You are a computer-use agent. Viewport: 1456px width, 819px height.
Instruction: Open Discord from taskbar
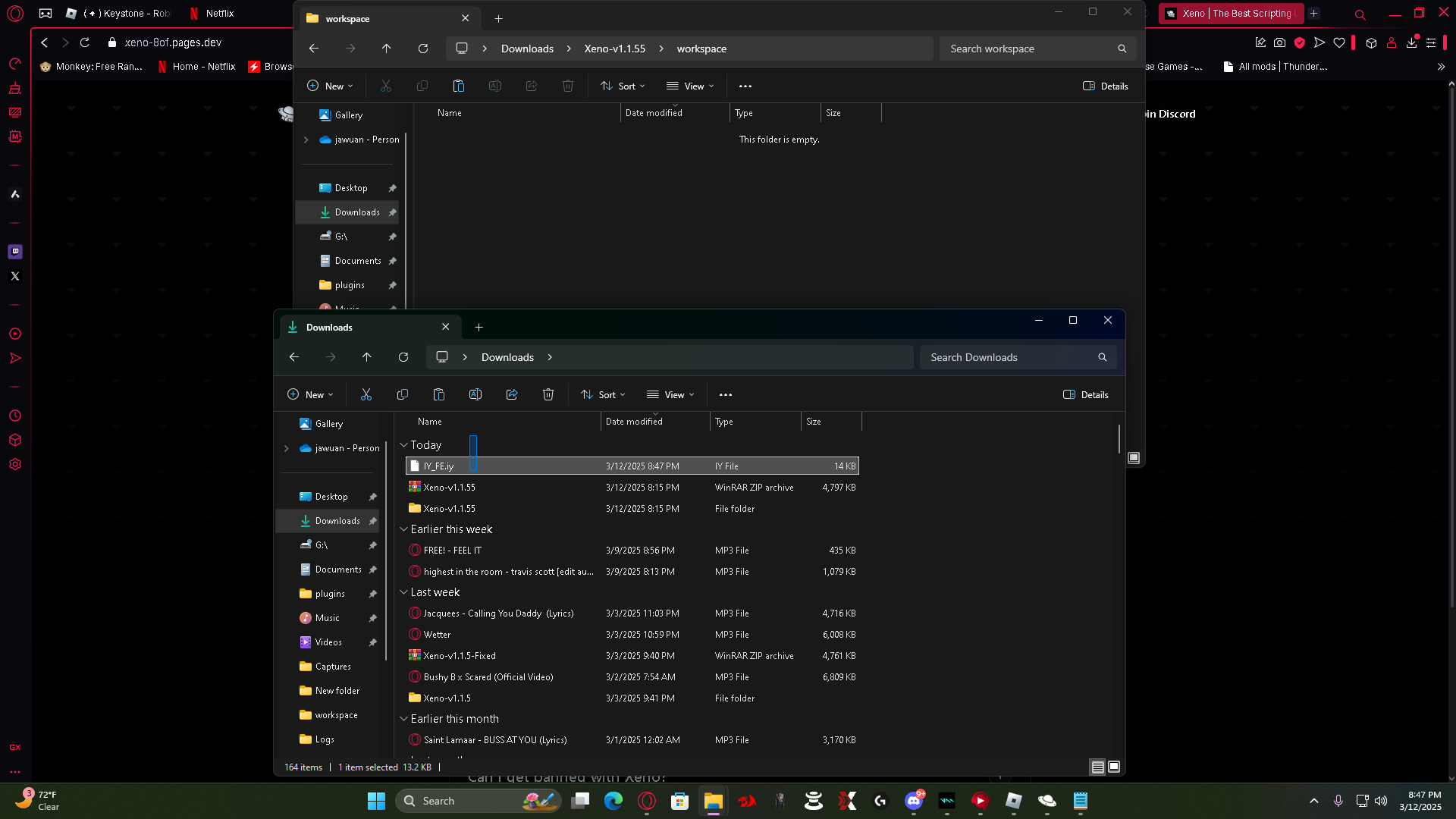914,801
